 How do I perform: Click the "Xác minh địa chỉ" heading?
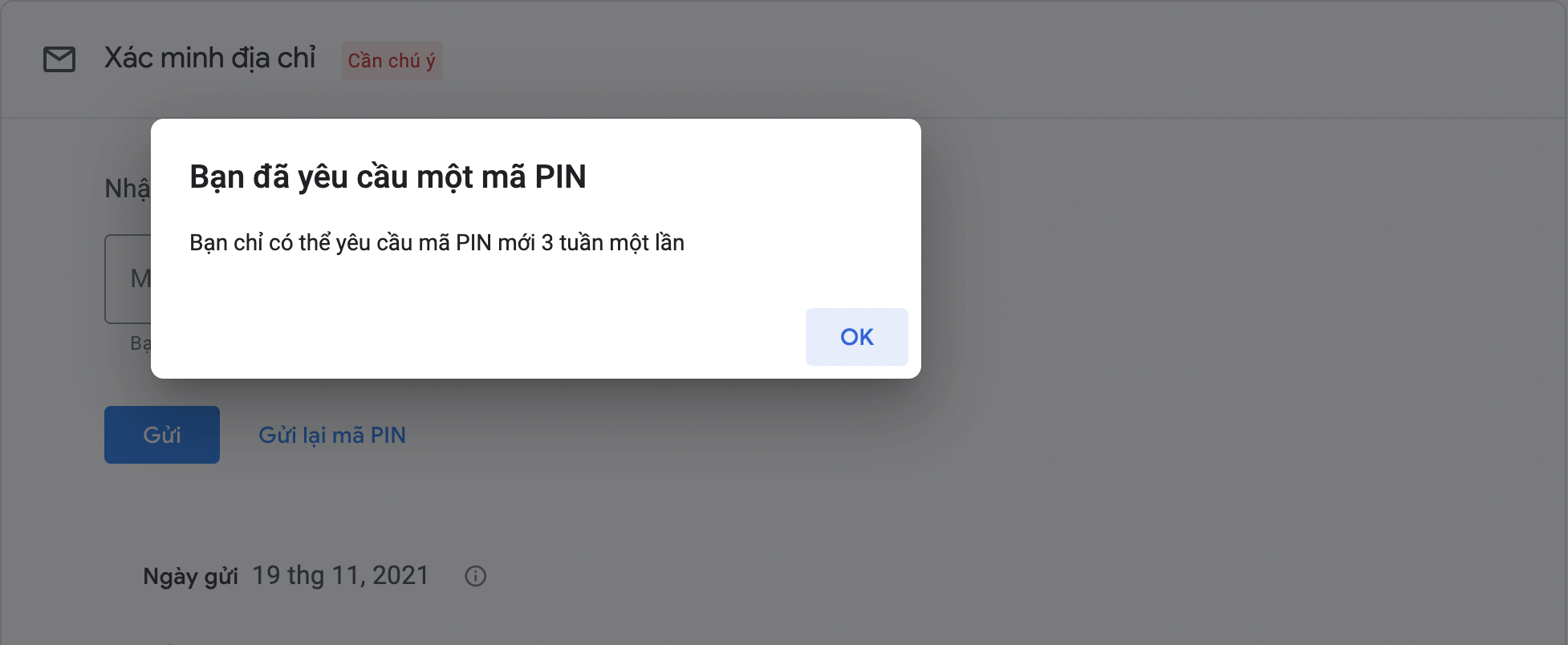coord(210,59)
